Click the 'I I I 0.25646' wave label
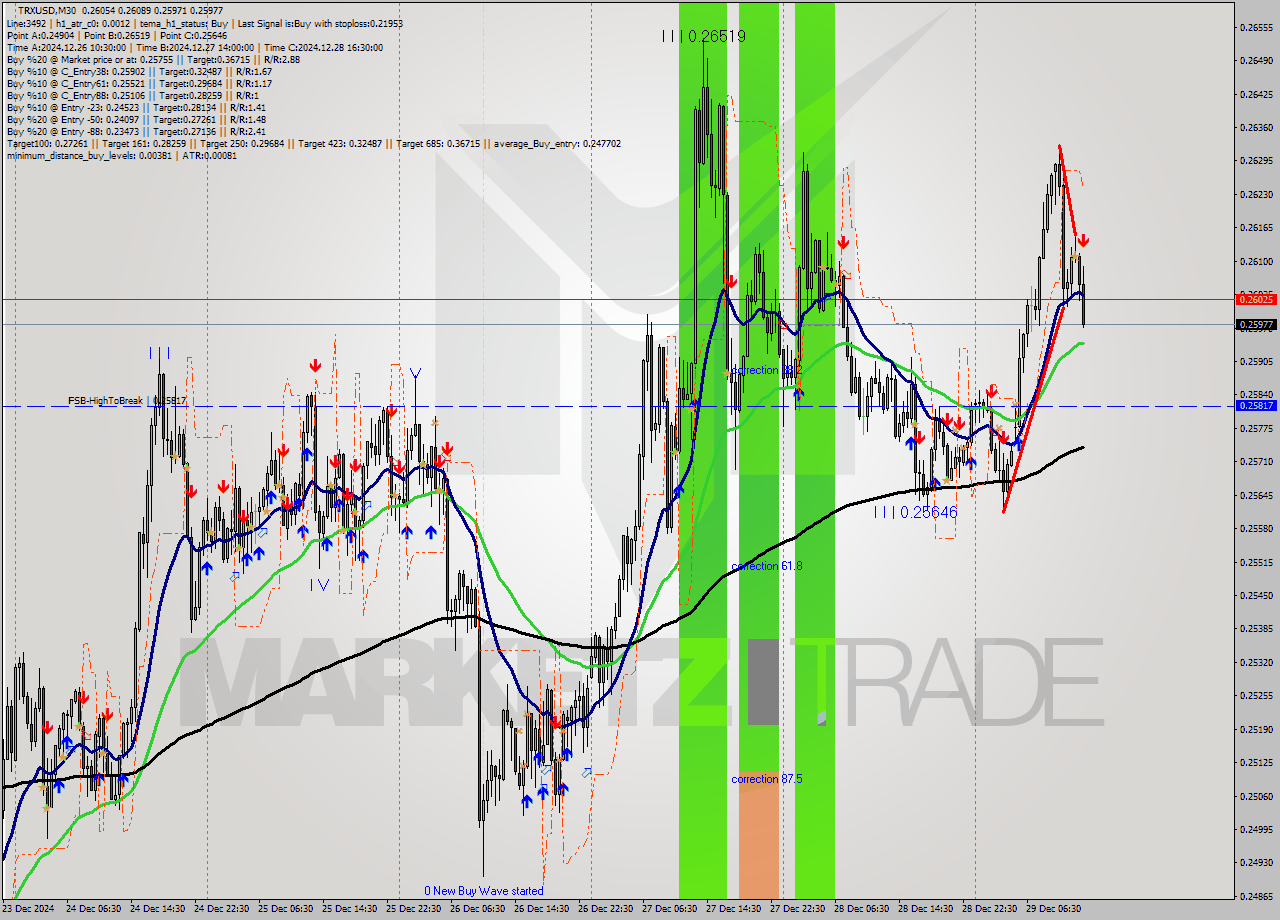This screenshot has height=920, width=1280. 915,511
